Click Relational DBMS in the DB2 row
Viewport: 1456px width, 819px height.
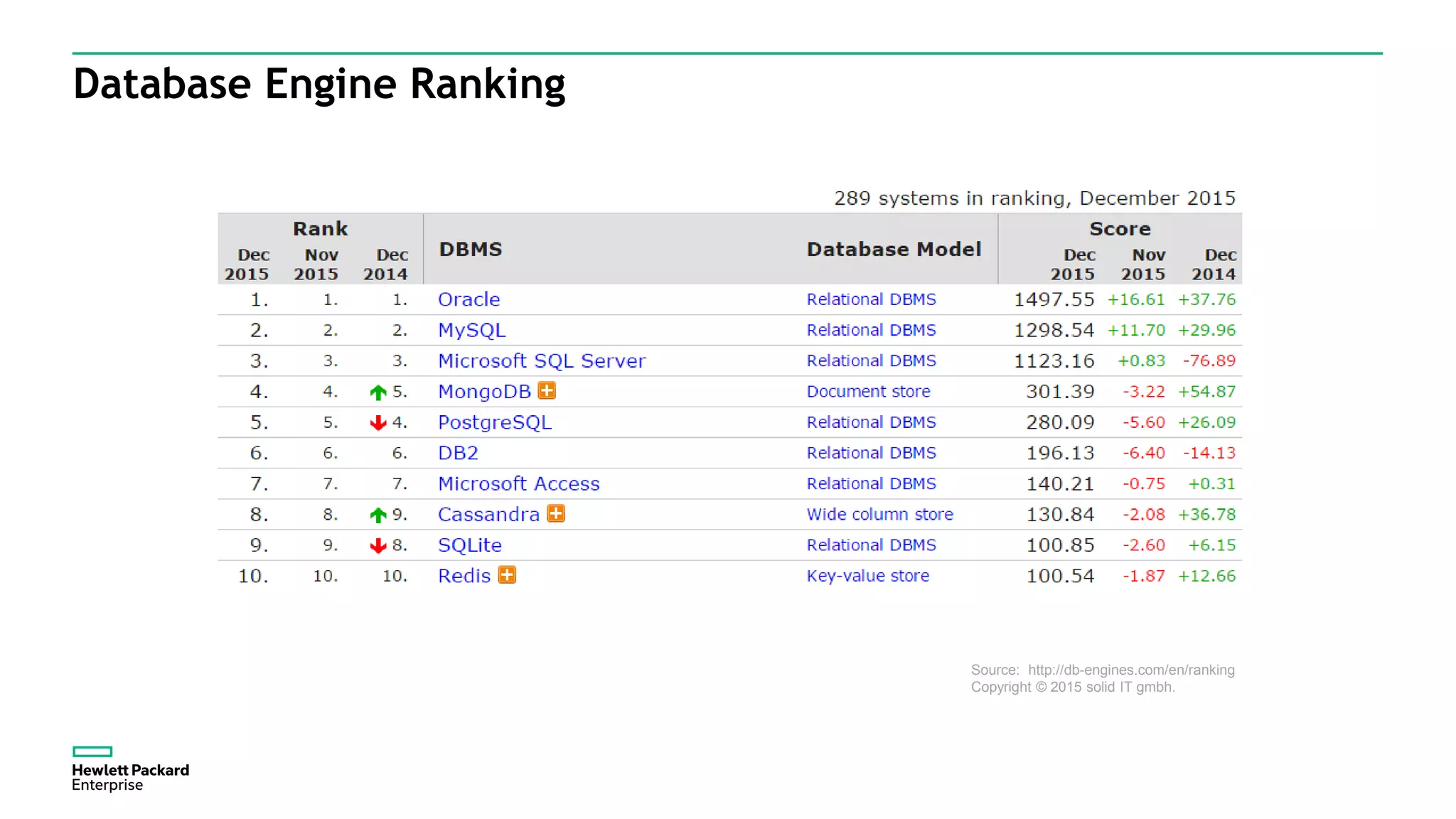tap(871, 453)
